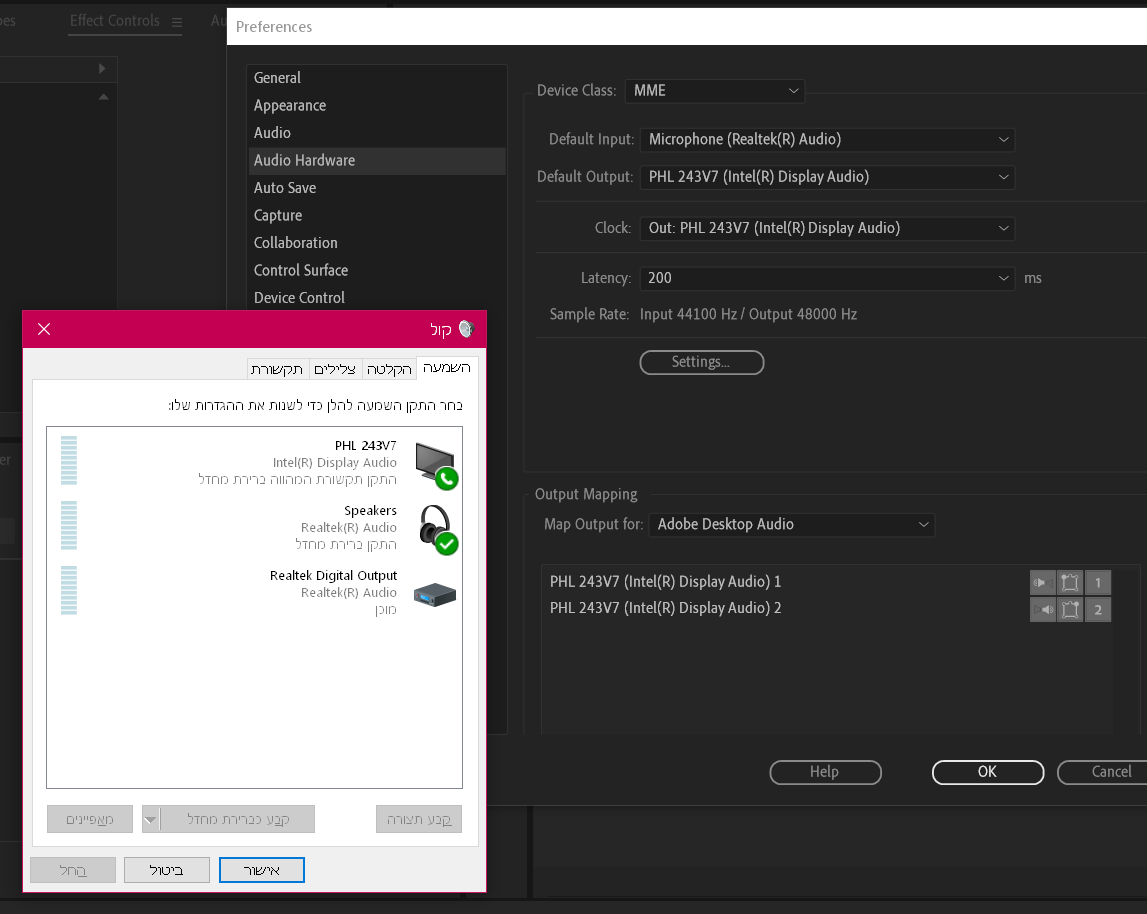Click the קבע כברירת מחדל (Set Default) button
1147x914 pixels.
click(238, 819)
